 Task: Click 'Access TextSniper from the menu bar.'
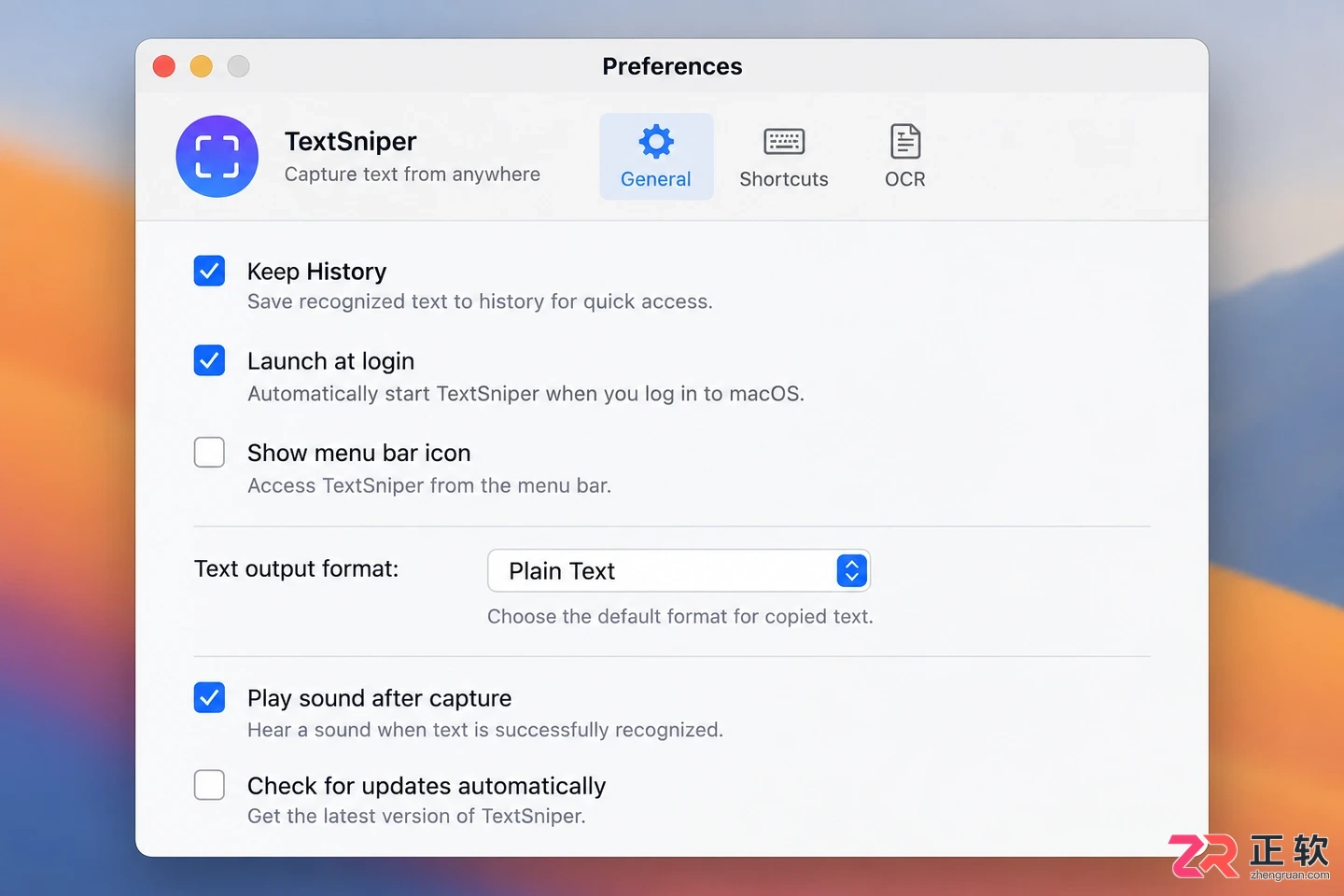tap(429, 485)
